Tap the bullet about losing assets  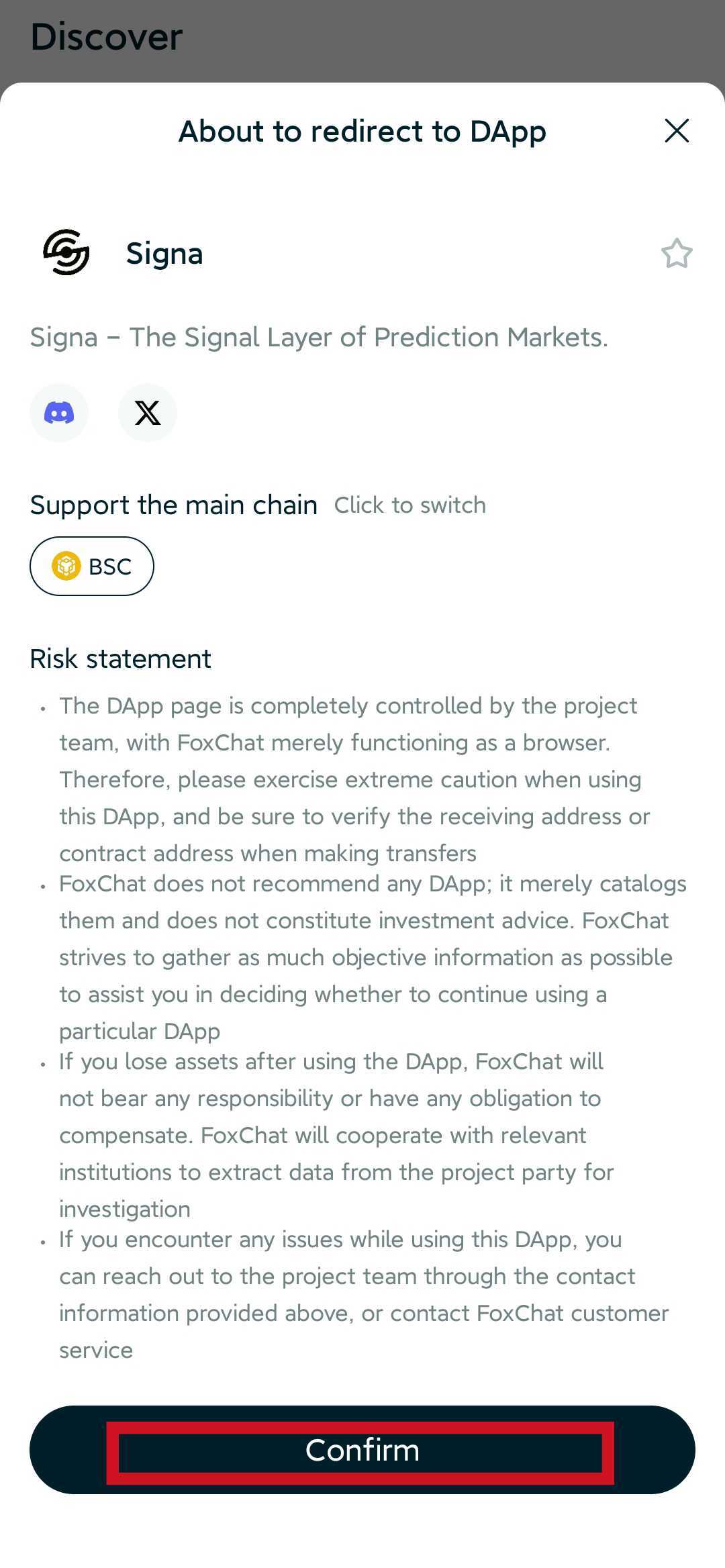tap(336, 1135)
